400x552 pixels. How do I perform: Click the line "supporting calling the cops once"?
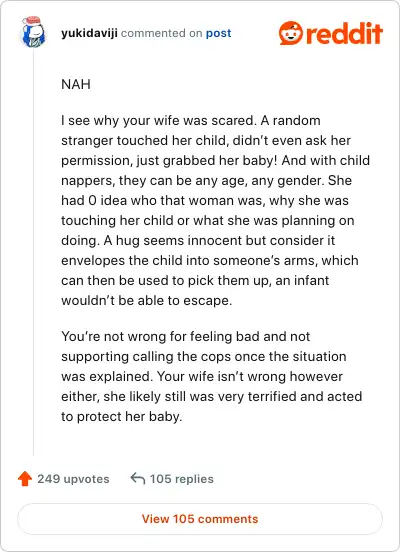pos(204,356)
